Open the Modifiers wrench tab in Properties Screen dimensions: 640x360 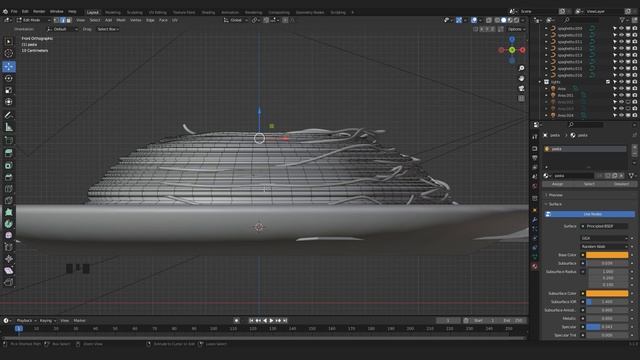pyautogui.click(x=535, y=220)
